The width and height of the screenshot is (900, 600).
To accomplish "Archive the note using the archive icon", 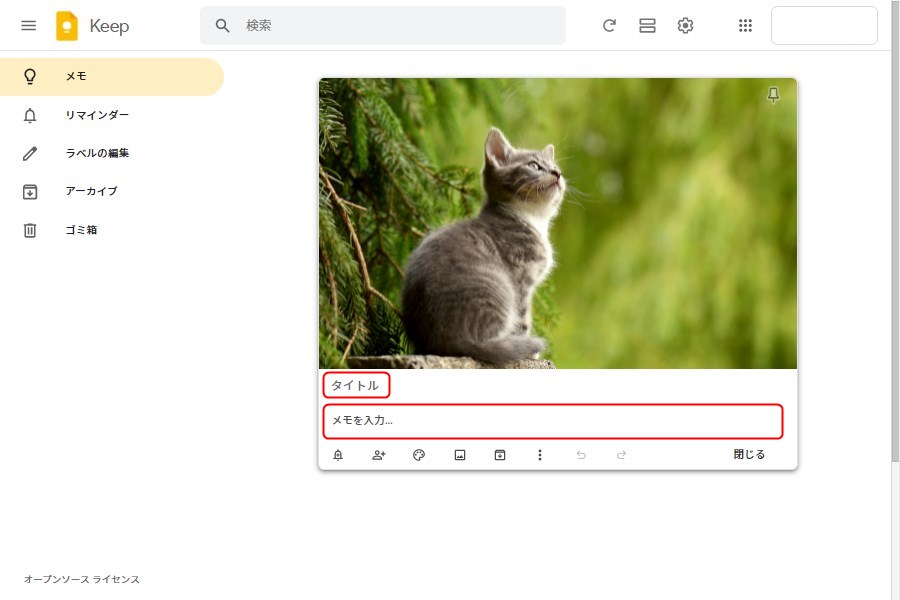I will click(500, 455).
